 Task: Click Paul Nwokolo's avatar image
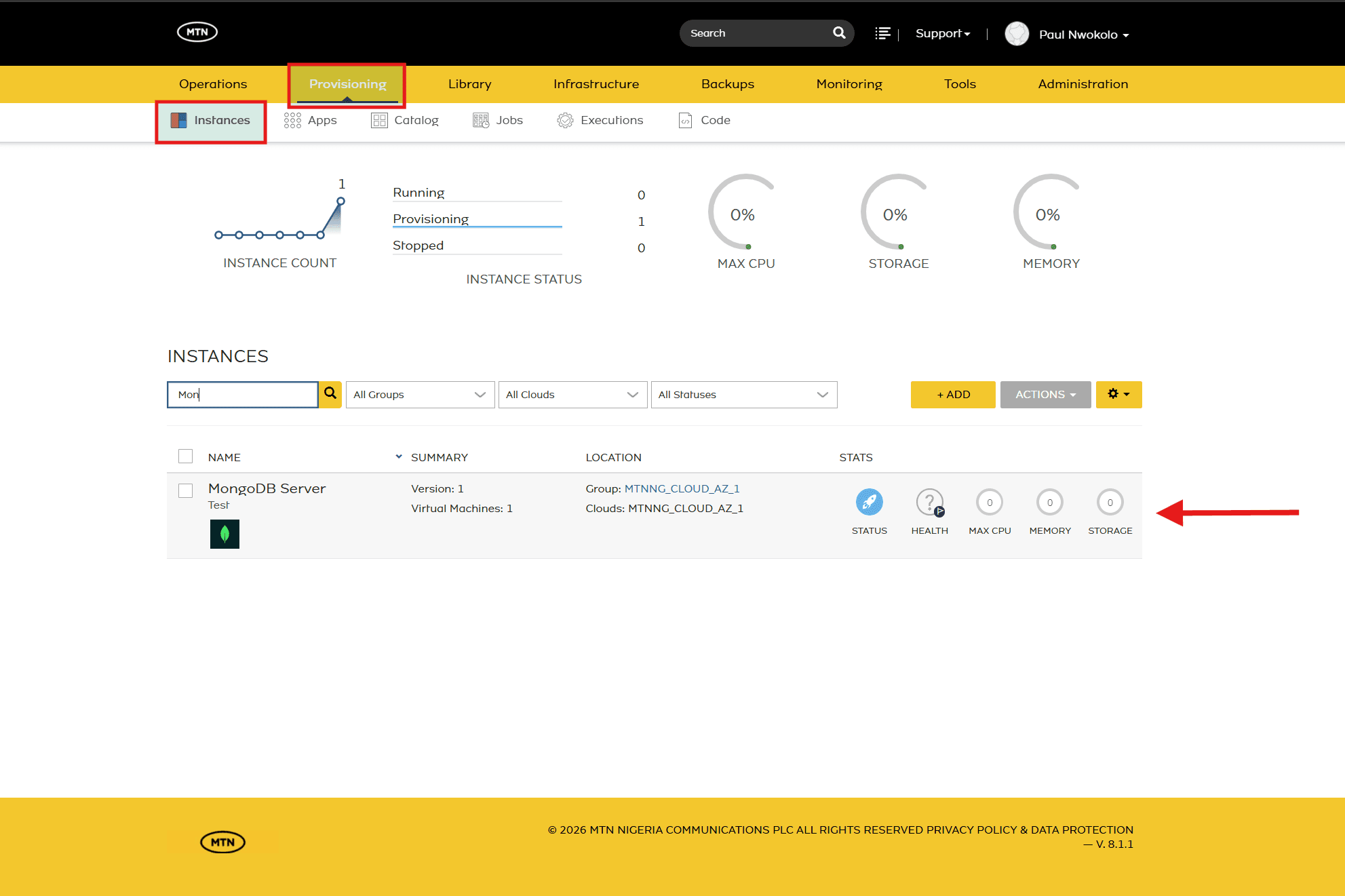pos(1017,34)
